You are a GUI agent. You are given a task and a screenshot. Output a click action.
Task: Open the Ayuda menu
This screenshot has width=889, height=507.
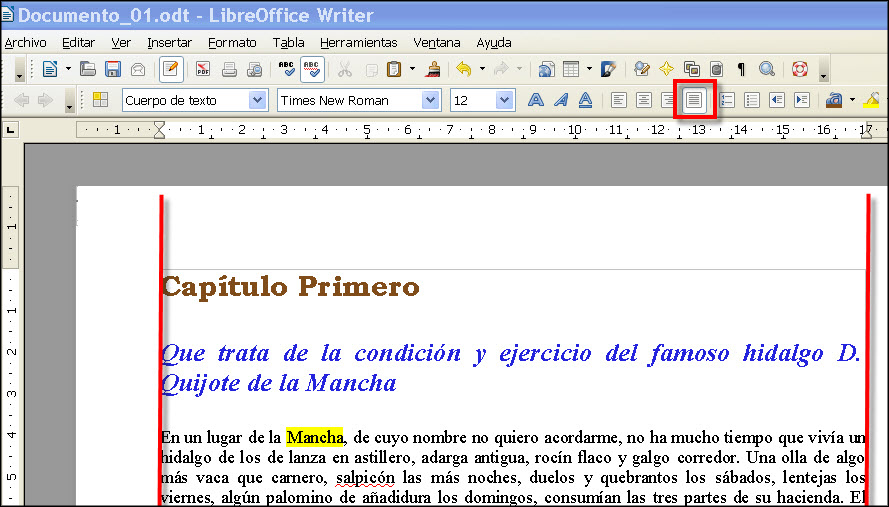click(x=494, y=43)
